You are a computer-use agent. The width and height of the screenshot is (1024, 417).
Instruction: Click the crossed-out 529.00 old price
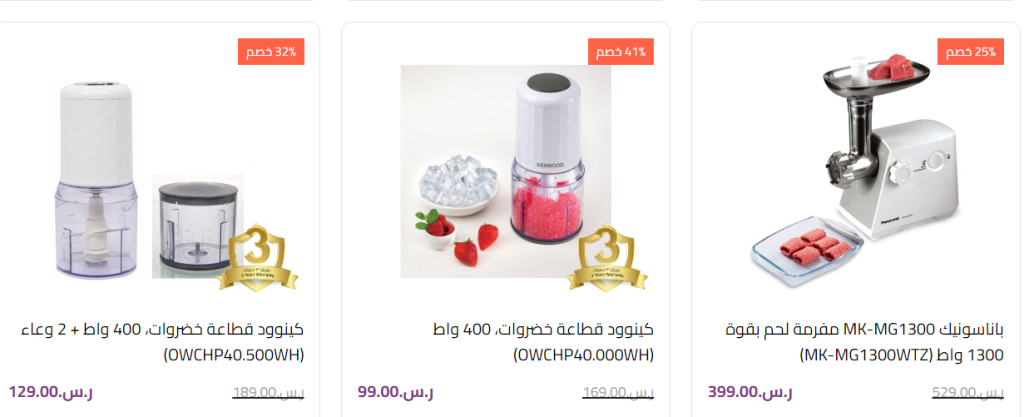(968, 393)
